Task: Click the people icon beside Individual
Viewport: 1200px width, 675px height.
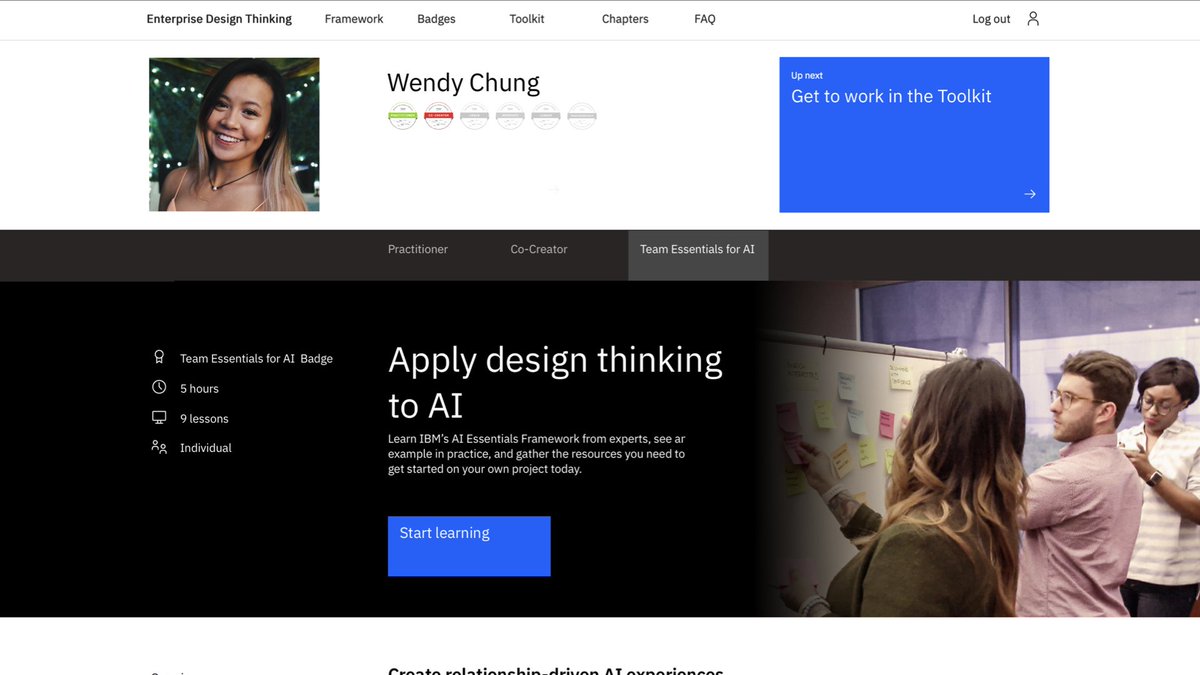Action: pyautogui.click(x=159, y=447)
